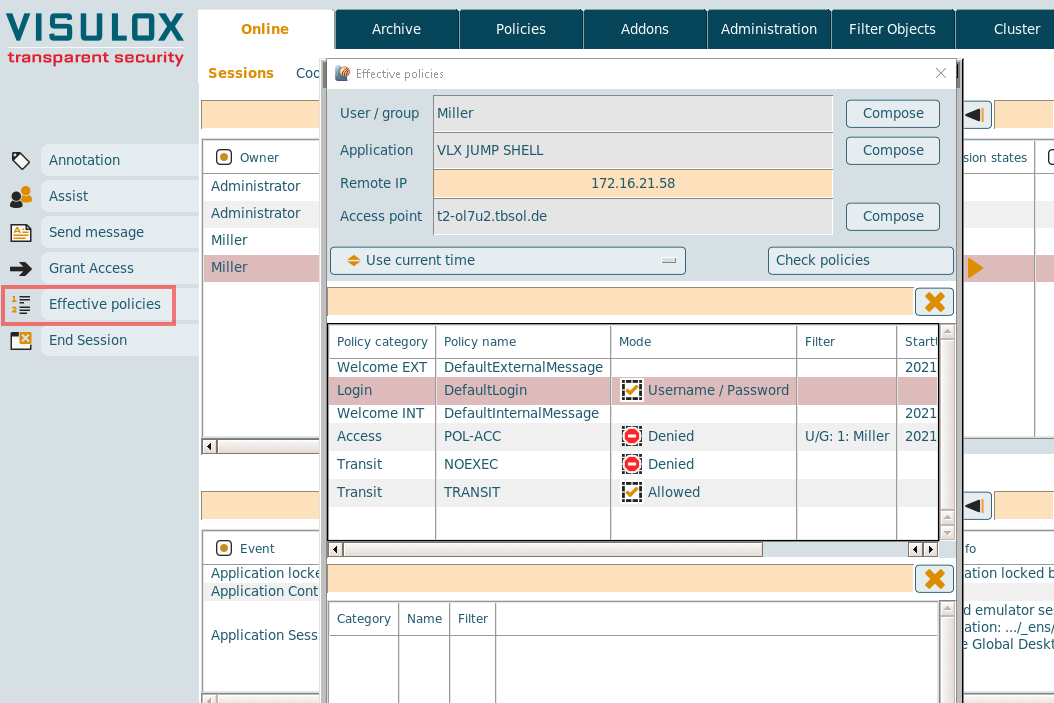
Task: Toggle the Event column header selector
Action: pos(224,548)
